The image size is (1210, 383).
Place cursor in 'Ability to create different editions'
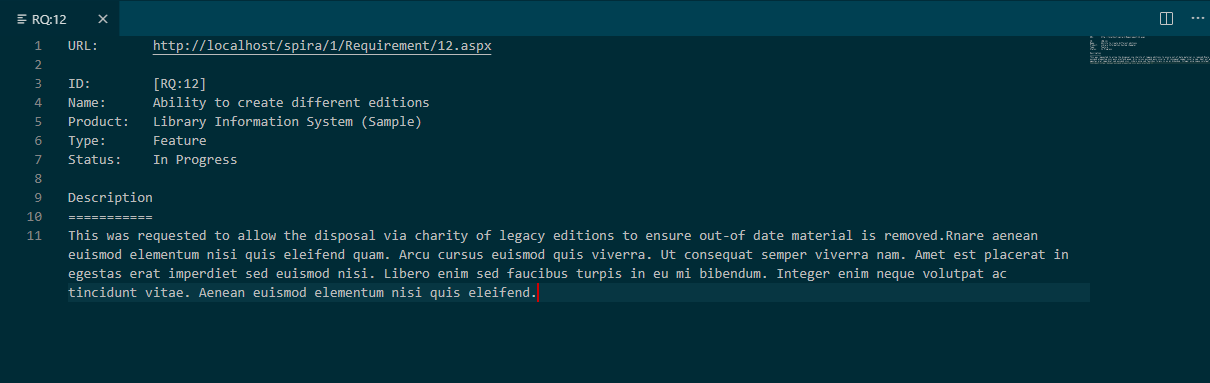pos(291,103)
